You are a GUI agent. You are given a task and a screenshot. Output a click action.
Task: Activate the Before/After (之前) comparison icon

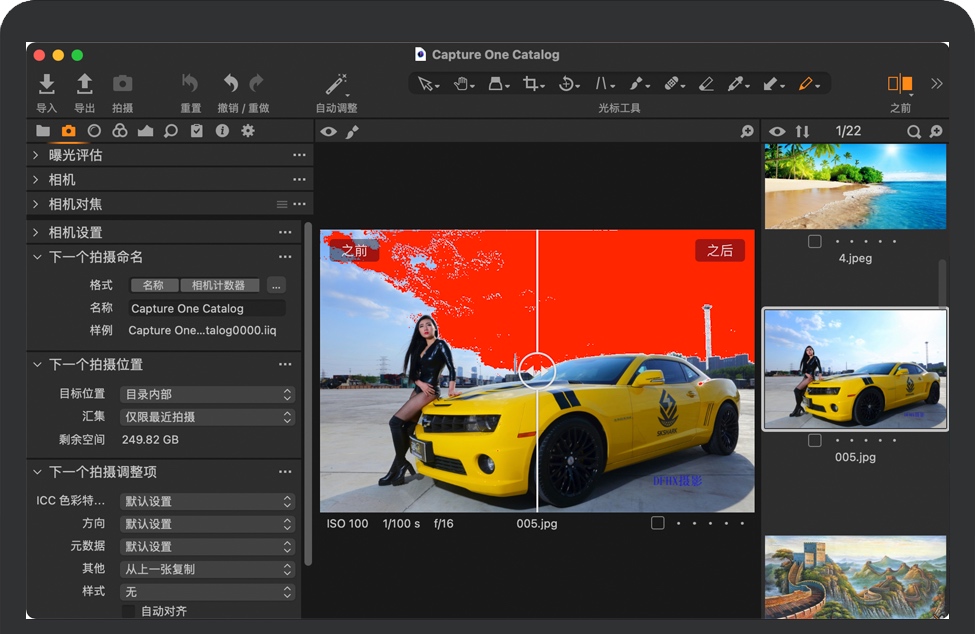point(900,84)
